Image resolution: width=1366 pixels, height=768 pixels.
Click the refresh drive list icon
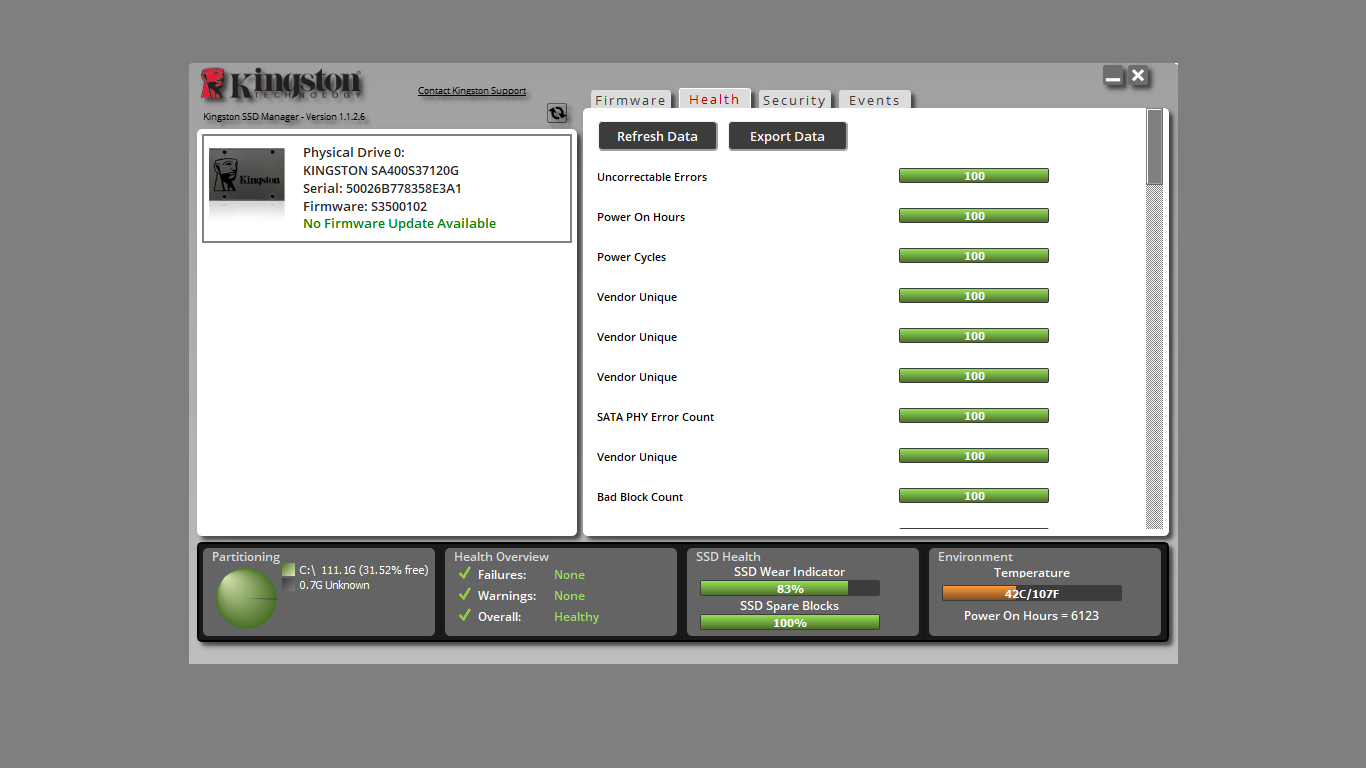557,114
